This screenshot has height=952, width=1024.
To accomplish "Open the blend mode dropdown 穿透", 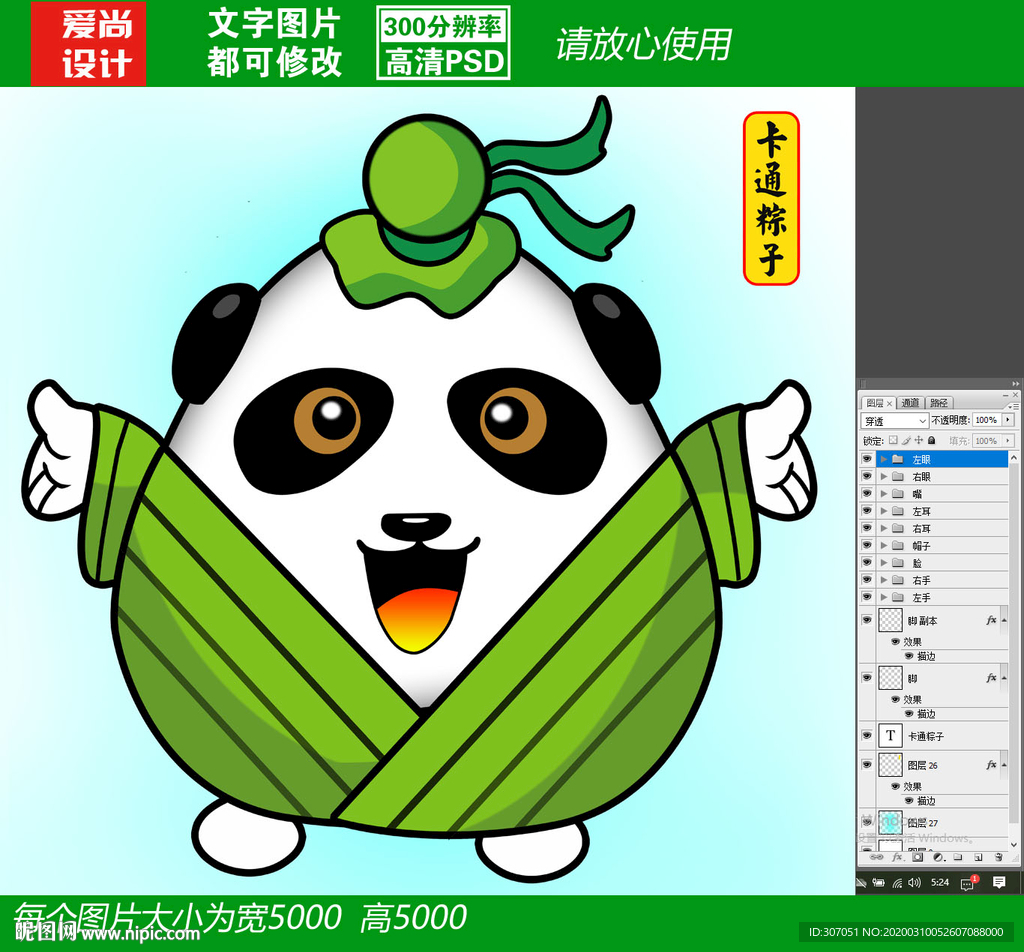I will pos(894,421).
